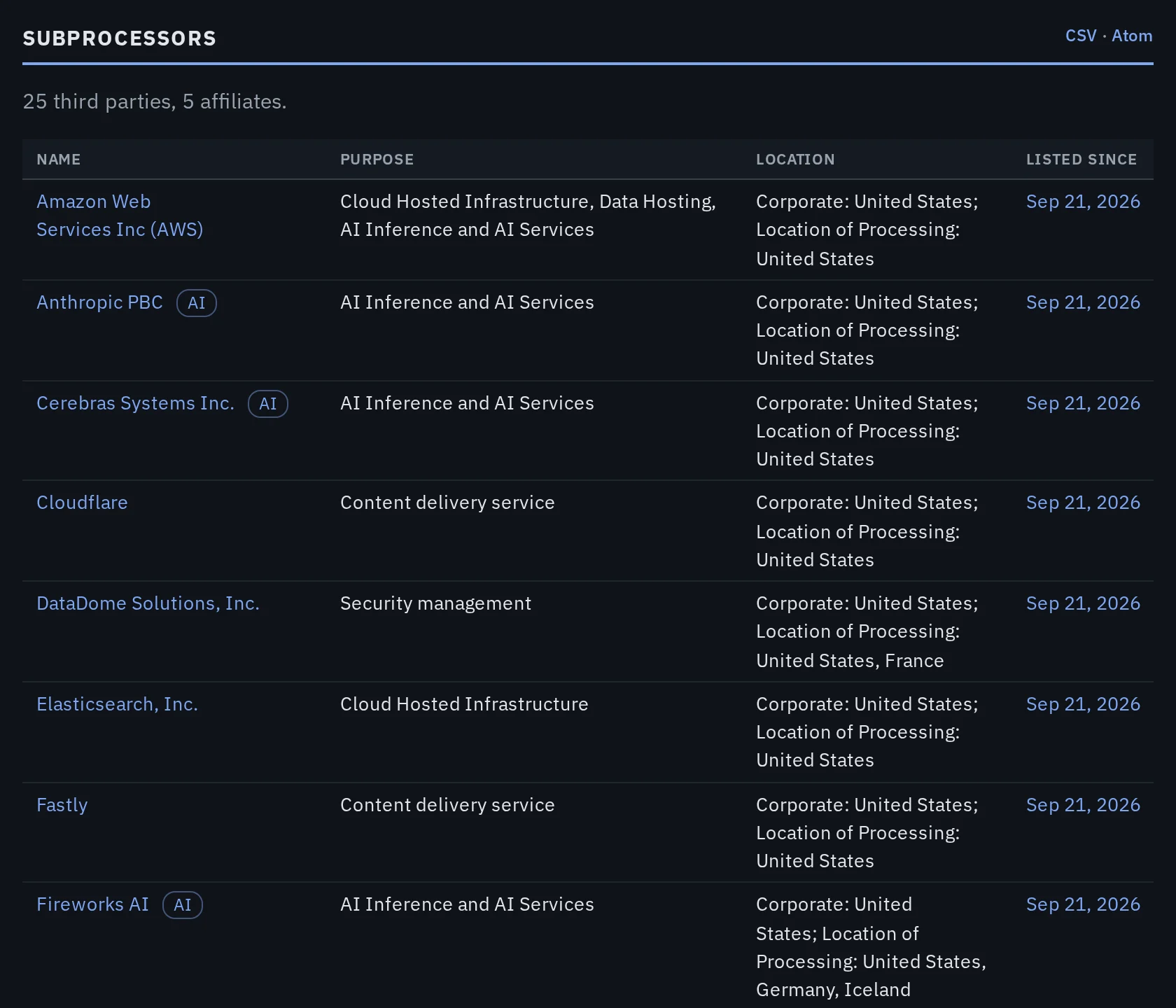This screenshot has height=1008, width=1176.
Task: Click the Sep 21, 2026 date for AWS
Action: click(1083, 202)
